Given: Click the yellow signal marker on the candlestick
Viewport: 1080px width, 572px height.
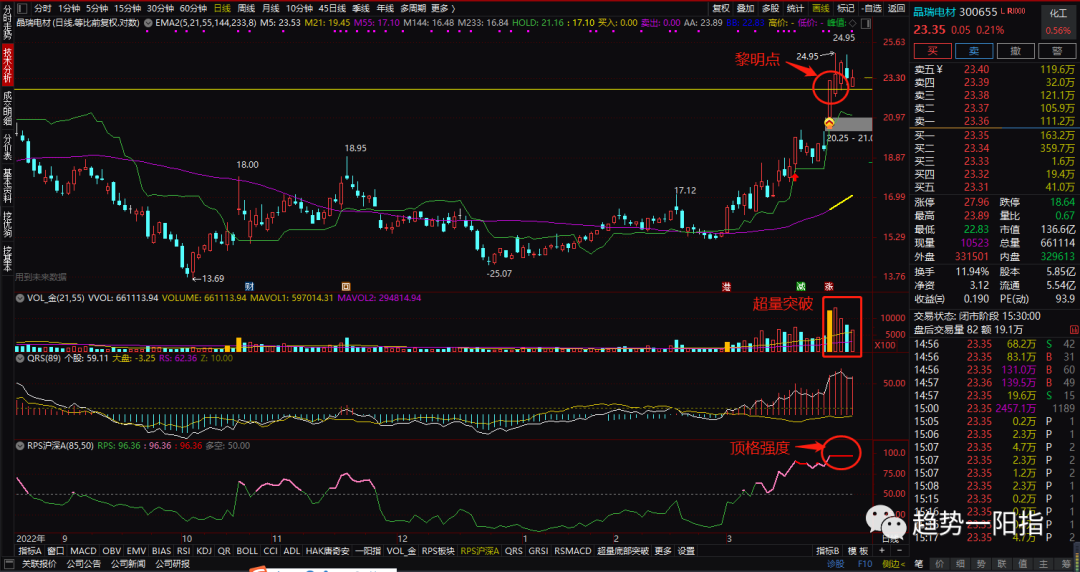Looking at the screenshot, I should (x=829, y=123).
